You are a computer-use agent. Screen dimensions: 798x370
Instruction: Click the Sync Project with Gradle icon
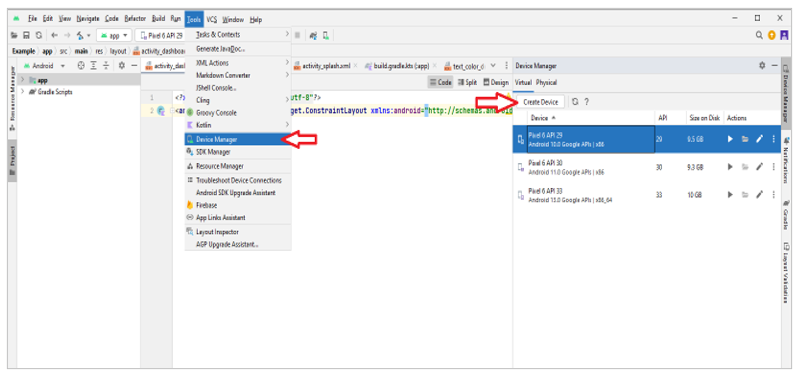point(314,36)
